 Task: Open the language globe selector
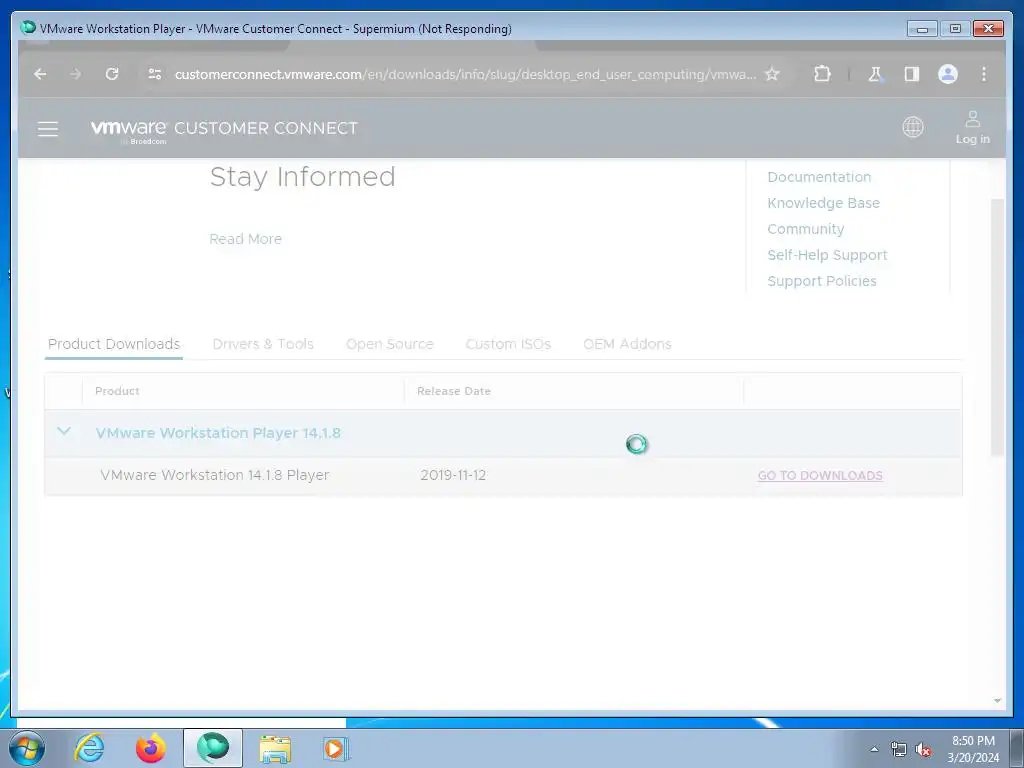coord(913,127)
